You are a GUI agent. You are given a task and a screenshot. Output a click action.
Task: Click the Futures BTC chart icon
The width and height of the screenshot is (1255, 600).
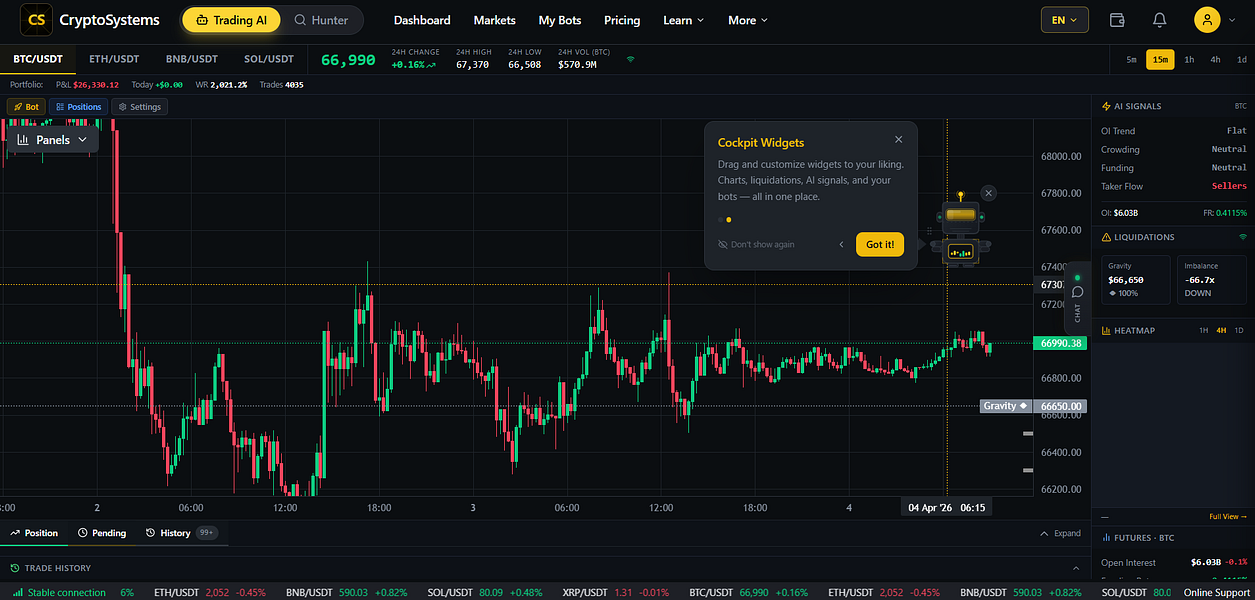1106,538
